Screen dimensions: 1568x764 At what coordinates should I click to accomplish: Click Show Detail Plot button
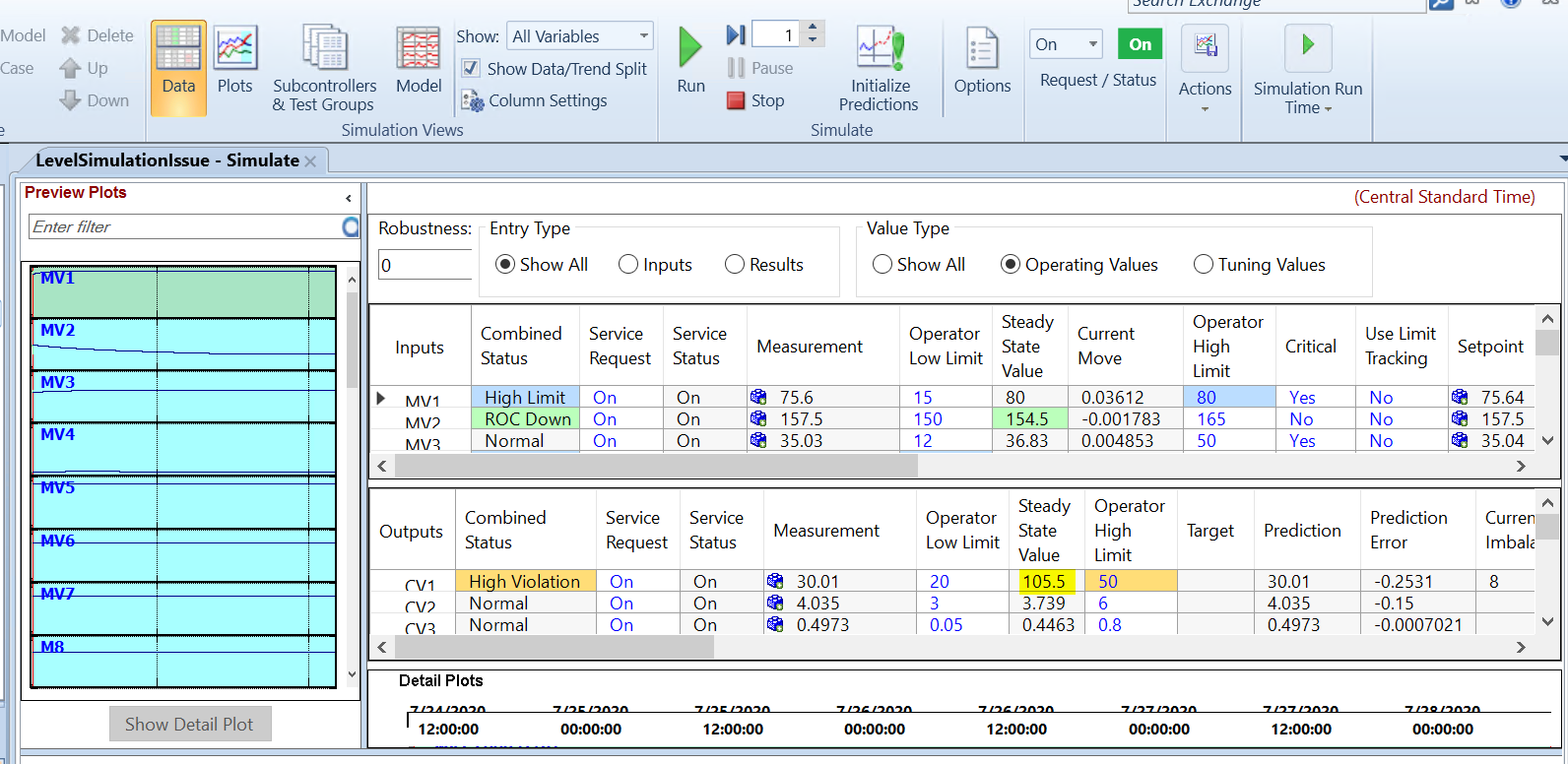190,724
